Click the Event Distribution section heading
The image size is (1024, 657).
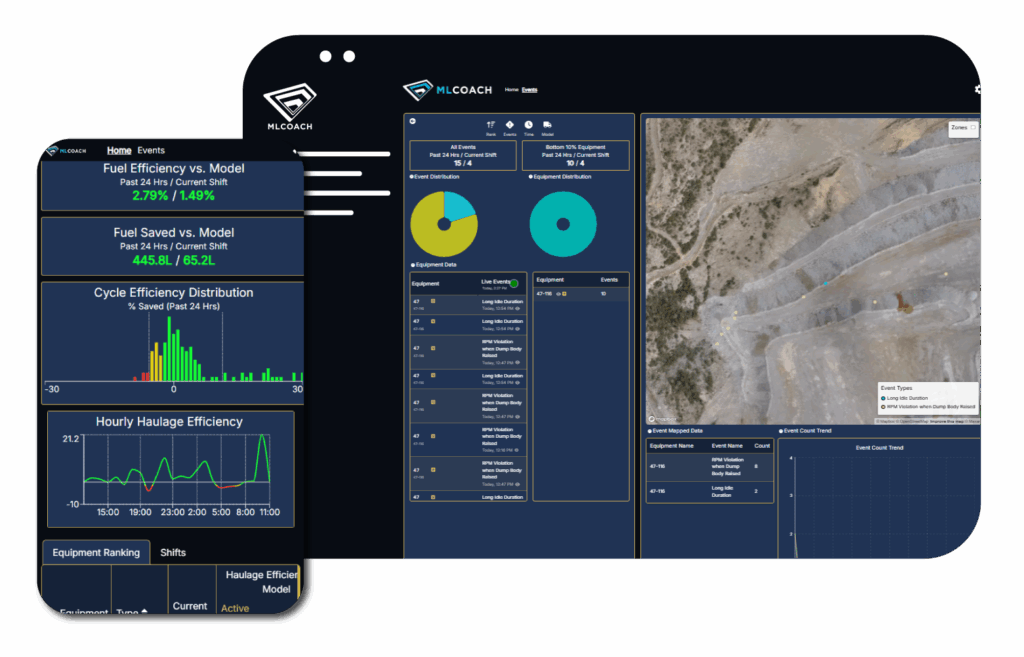437,177
